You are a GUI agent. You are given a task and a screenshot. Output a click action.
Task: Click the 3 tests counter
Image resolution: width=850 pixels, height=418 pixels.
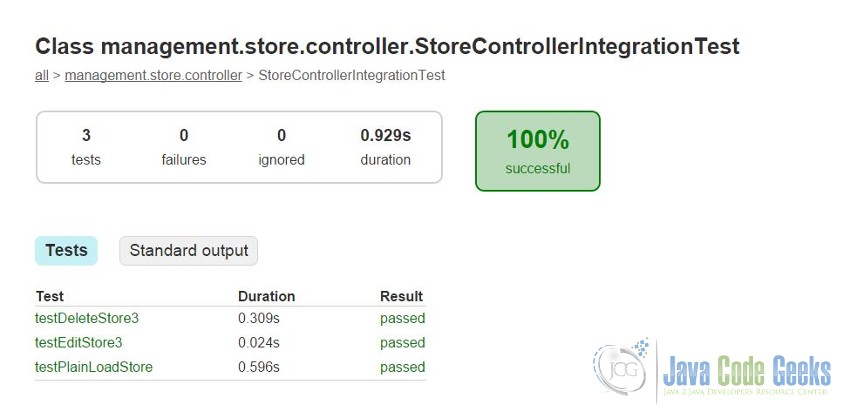point(86,147)
